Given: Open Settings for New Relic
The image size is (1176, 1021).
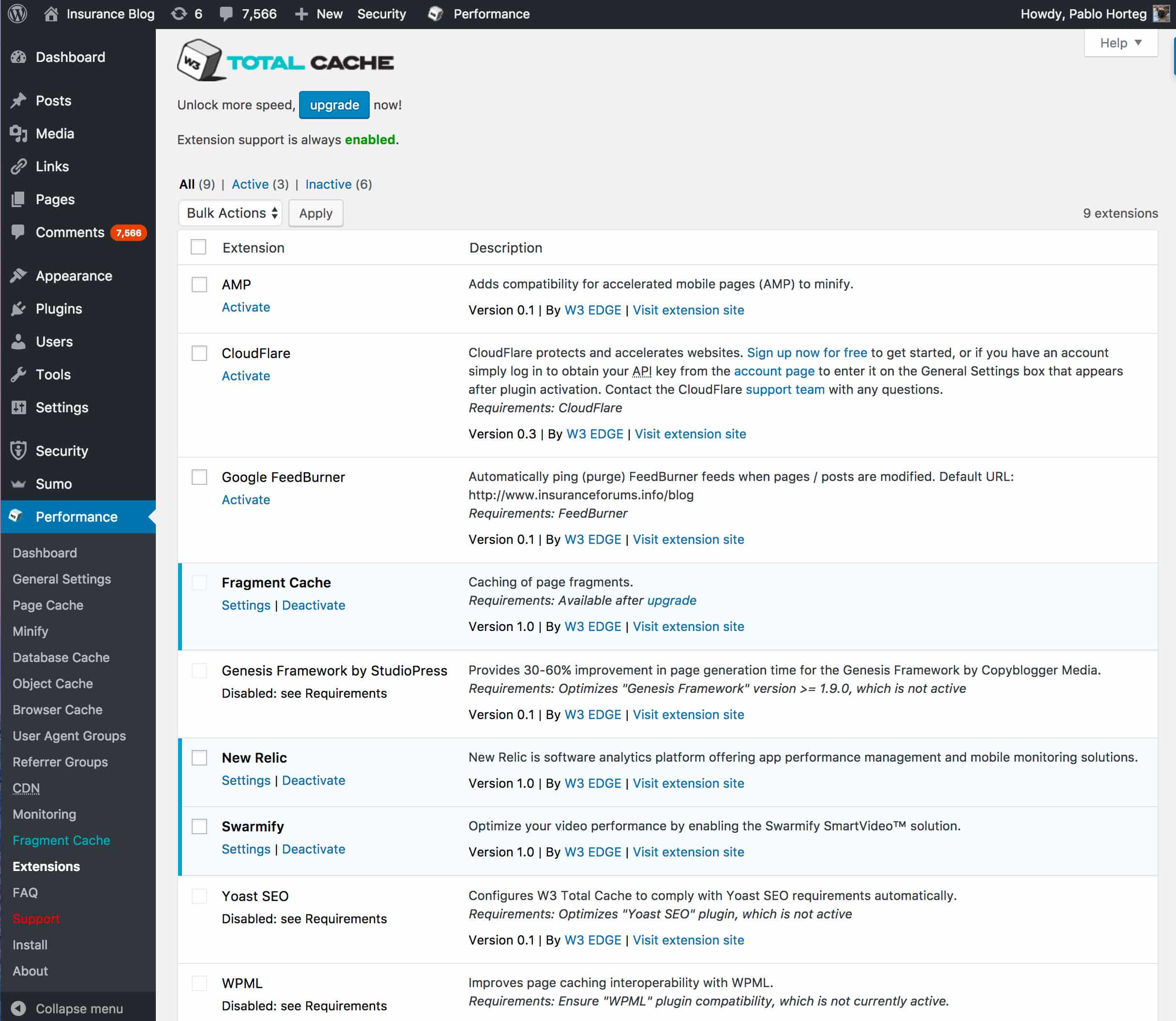Looking at the screenshot, I should [x=245, y=781].
